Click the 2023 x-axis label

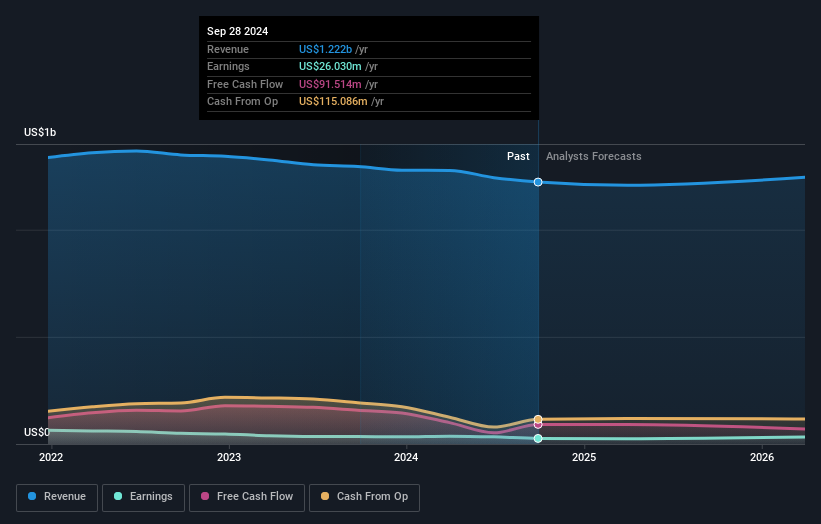pos(229,458)
